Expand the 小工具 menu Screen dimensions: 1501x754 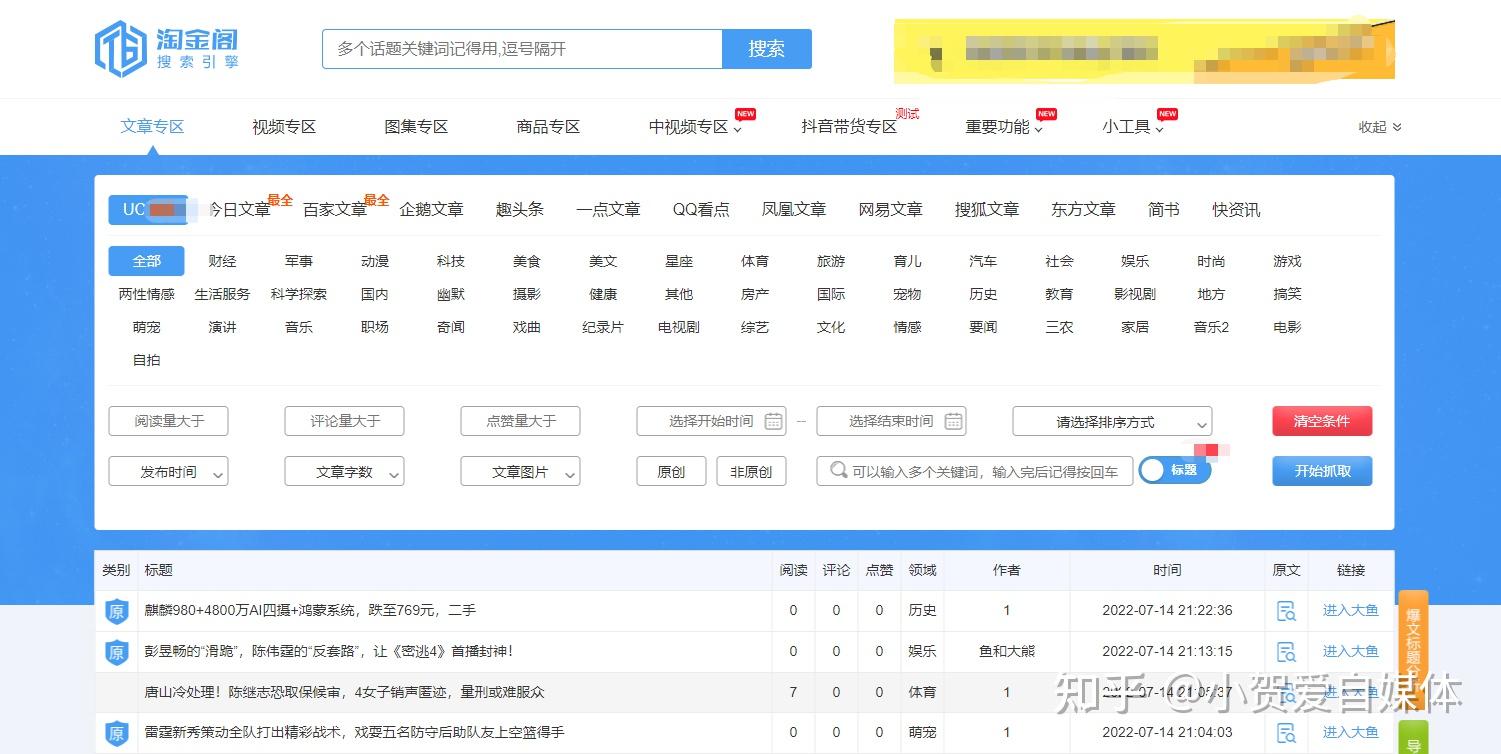(1132, 127)
